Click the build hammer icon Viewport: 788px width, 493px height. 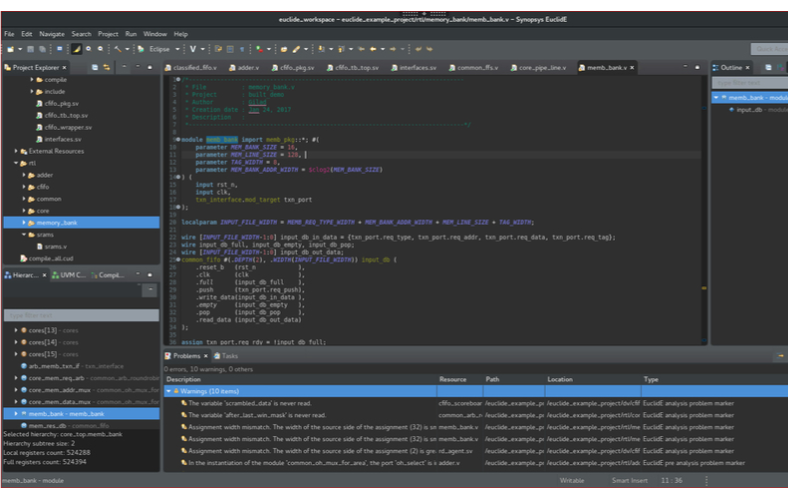click(x=118, y=49)
